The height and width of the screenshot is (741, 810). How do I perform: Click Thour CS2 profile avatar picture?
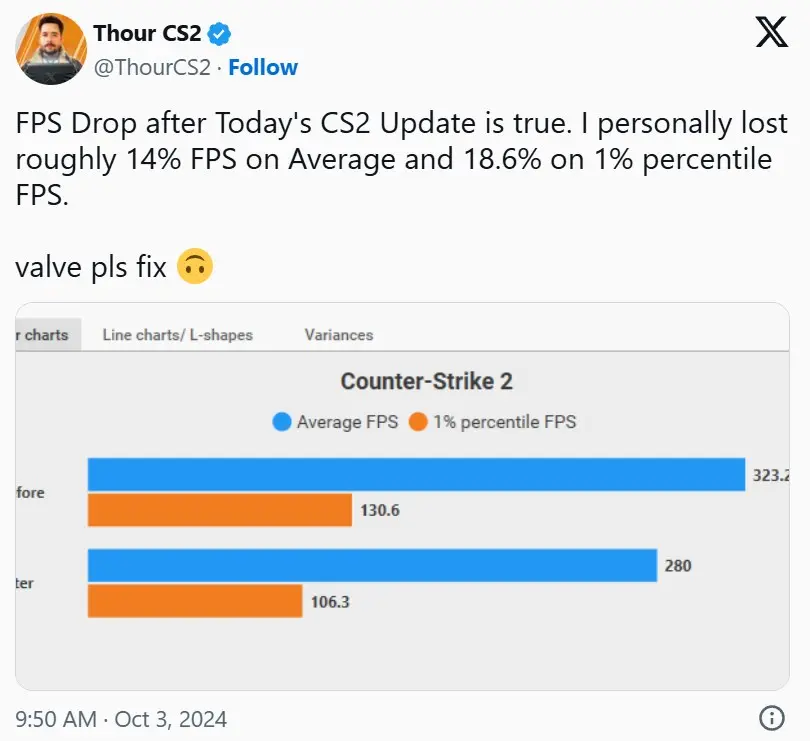coord(51,49)
